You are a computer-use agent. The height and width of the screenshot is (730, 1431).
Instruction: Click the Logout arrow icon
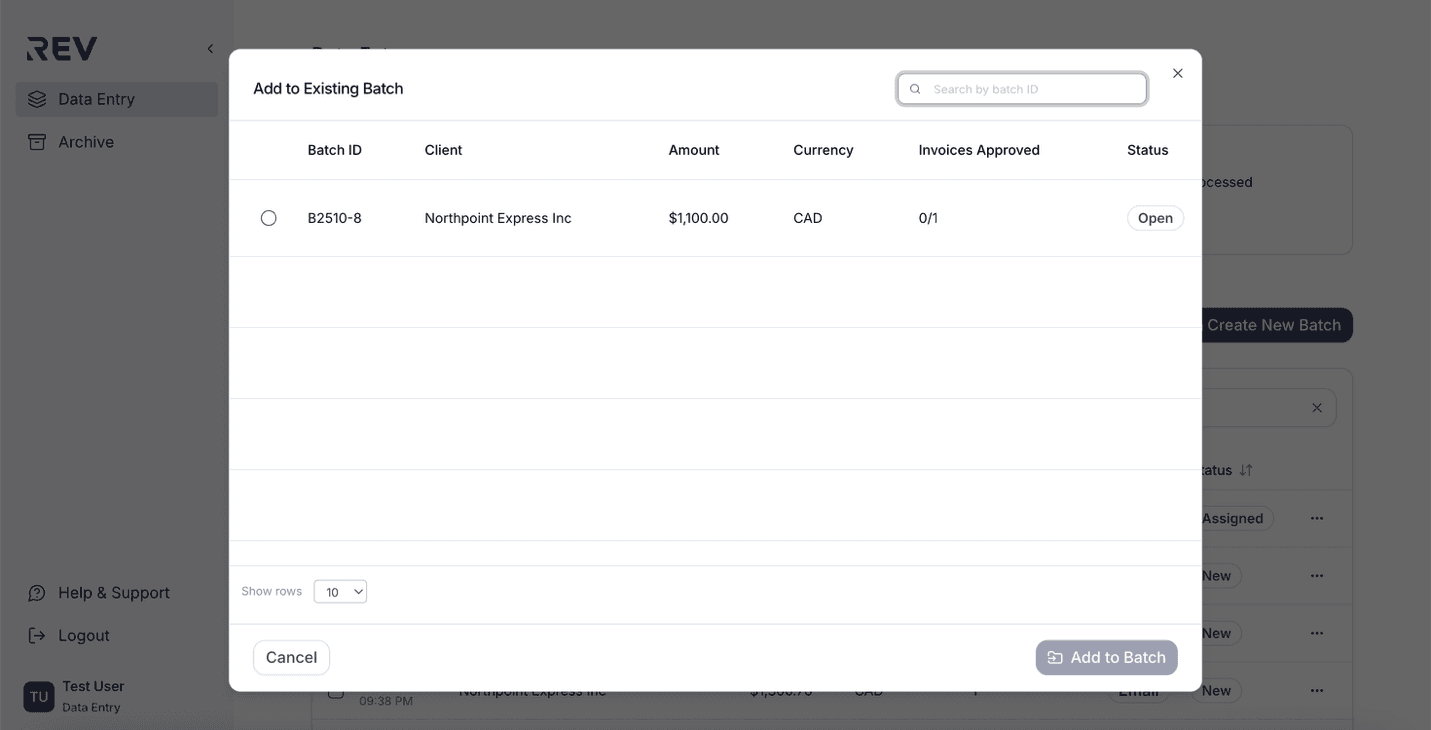tap(36, 635)
